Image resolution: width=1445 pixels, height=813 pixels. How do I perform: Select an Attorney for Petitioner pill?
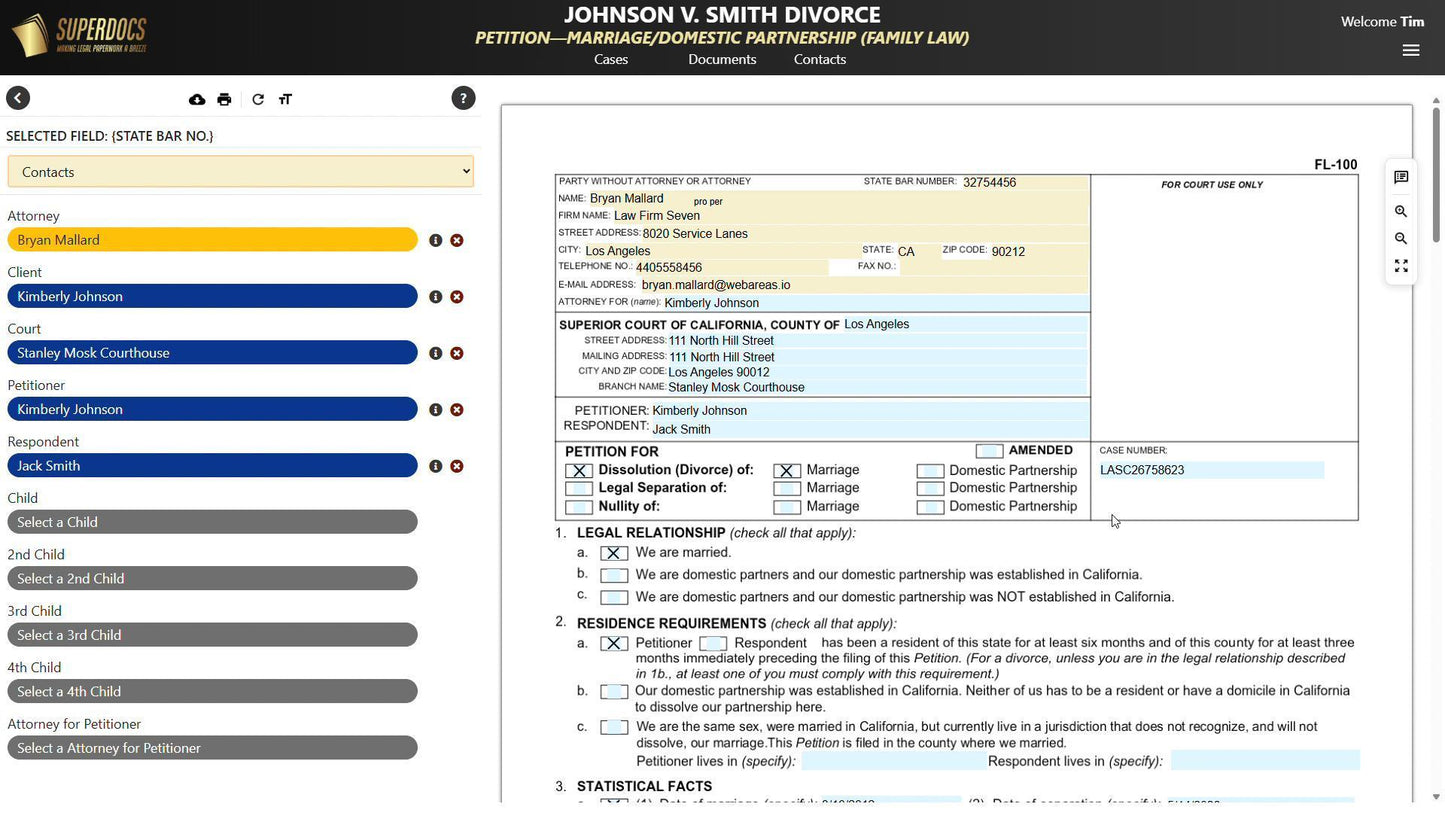pyautogui.click(x=212, y=748)
